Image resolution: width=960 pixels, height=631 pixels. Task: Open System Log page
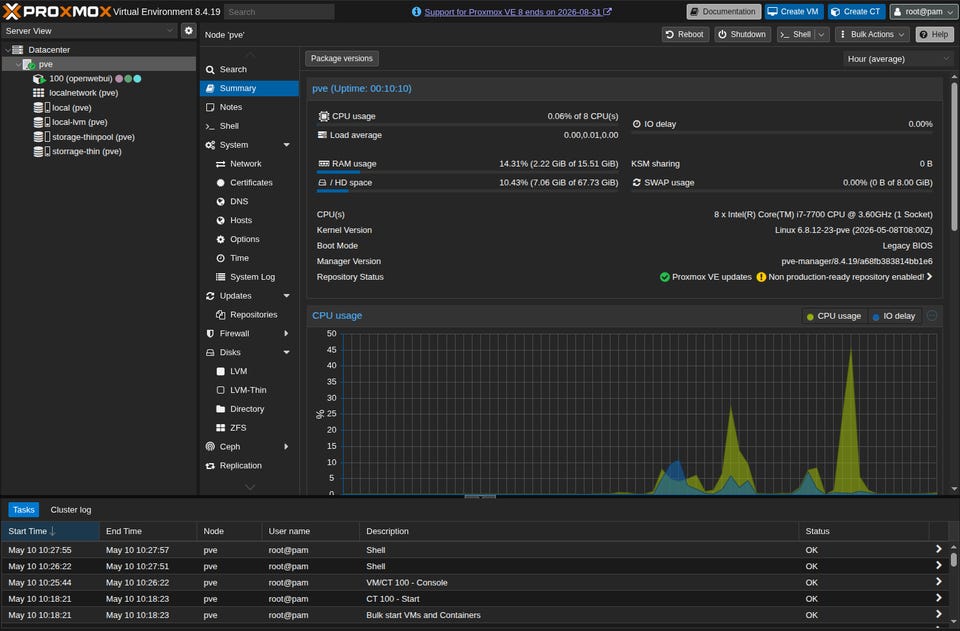[x=249, y=277]
